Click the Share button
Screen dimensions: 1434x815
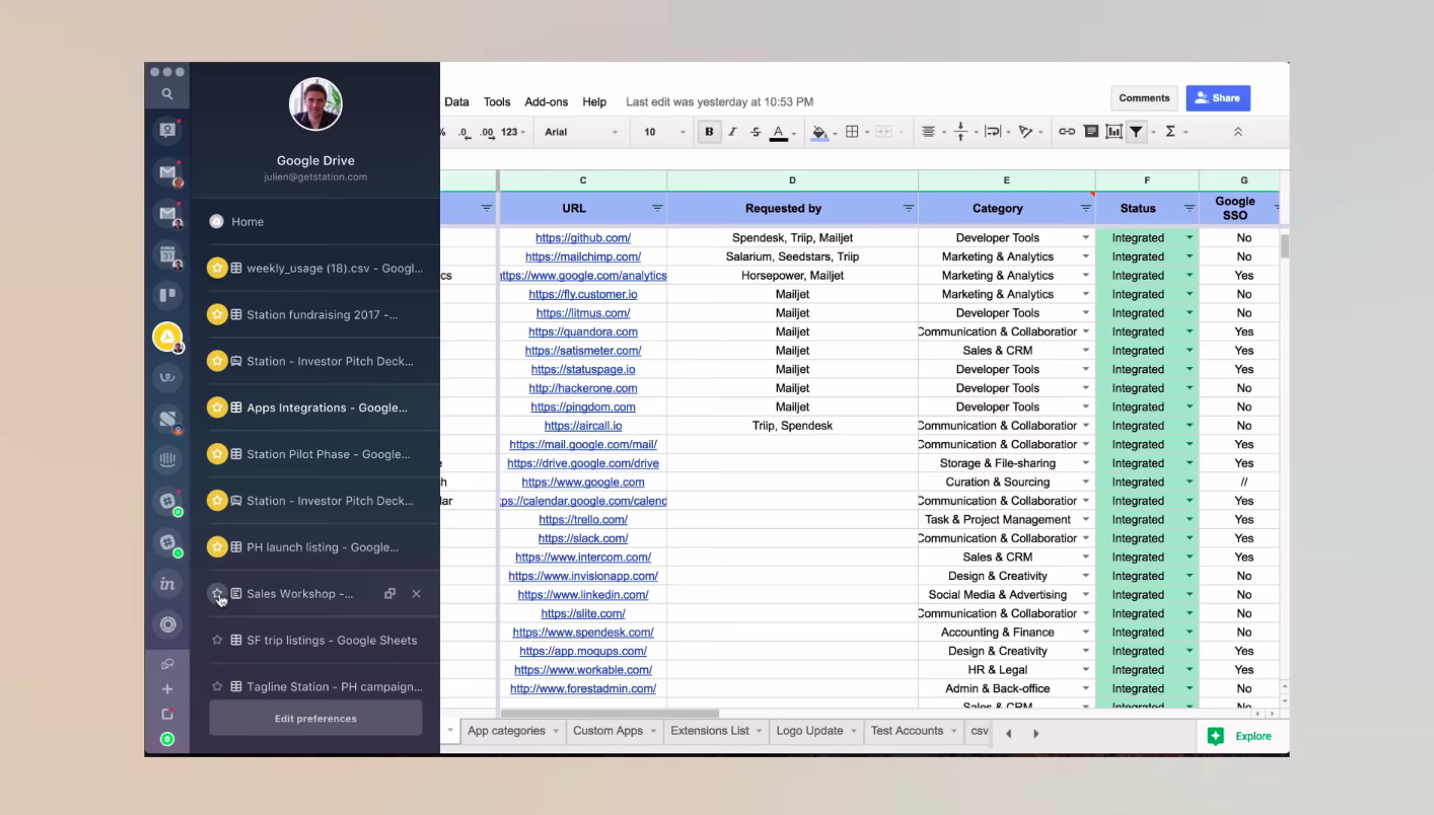coord(1218,98)
